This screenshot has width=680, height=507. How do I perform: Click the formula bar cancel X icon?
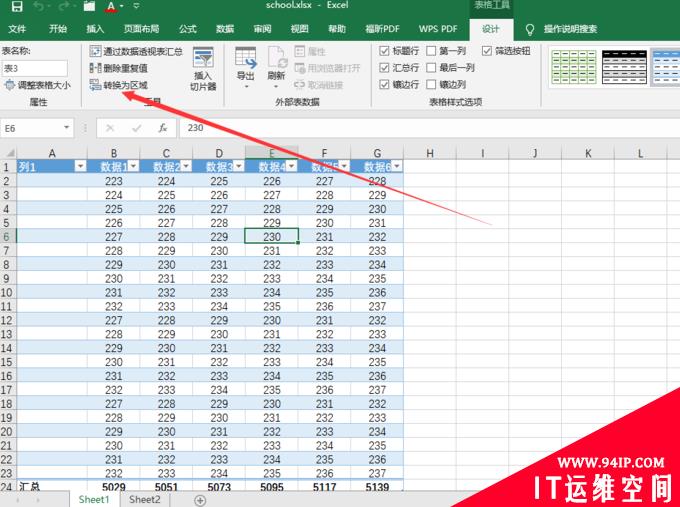[110, 128]
